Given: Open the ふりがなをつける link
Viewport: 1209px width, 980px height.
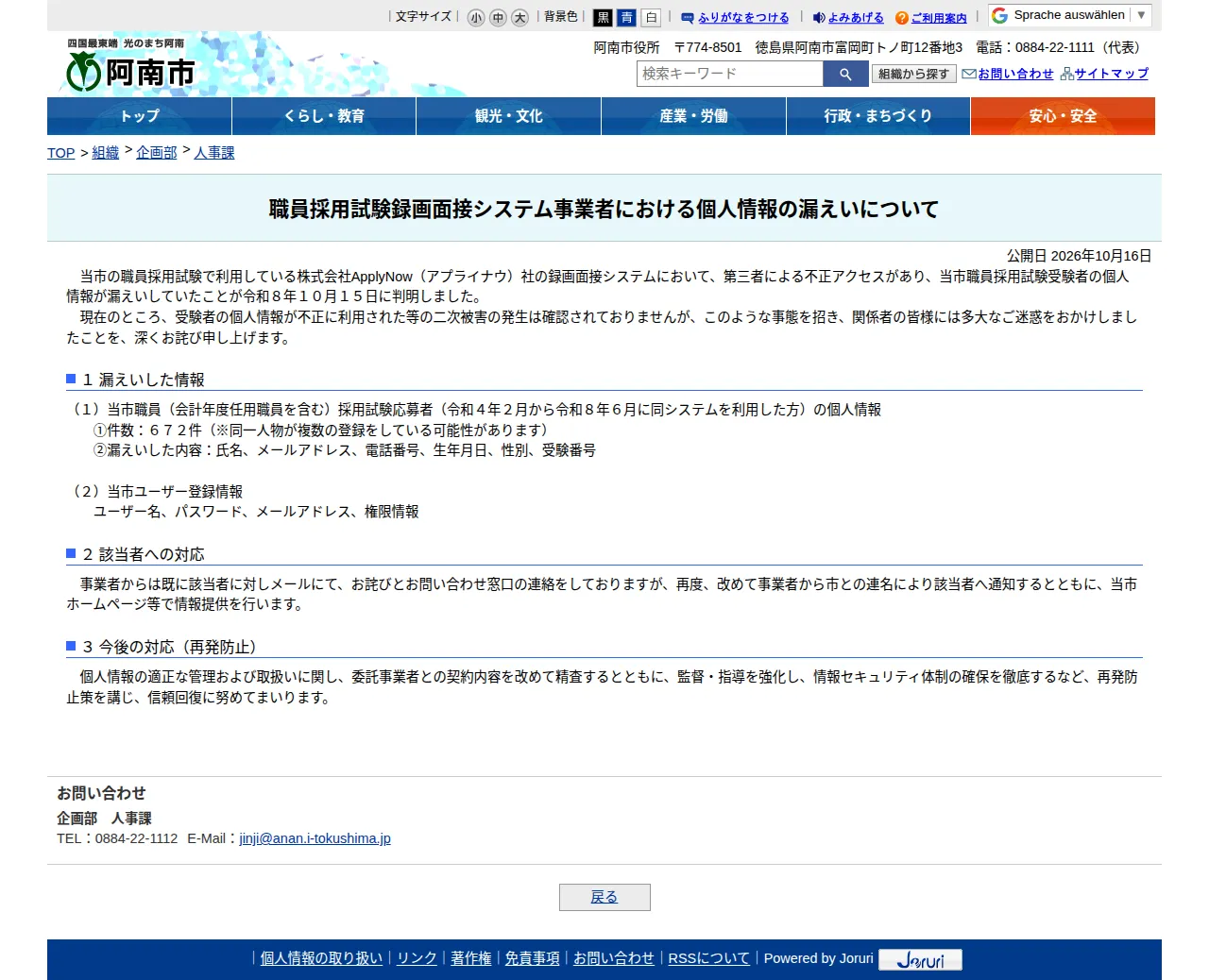Looking at the screenshot, I should click(743, 18).
